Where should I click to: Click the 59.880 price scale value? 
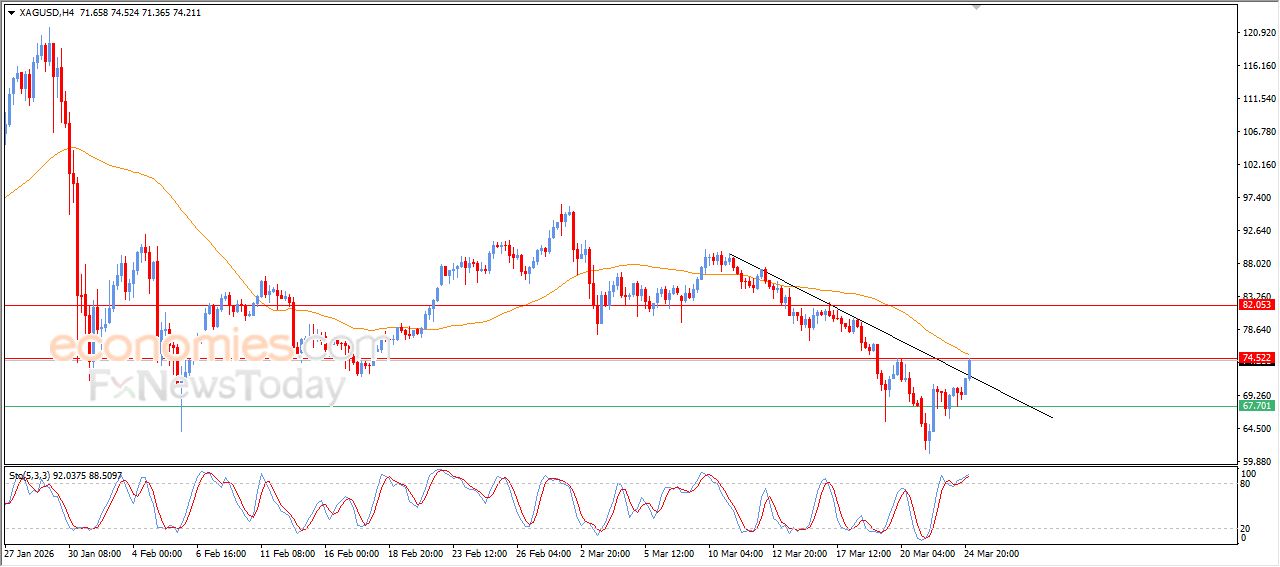[x=1257, y=462]
